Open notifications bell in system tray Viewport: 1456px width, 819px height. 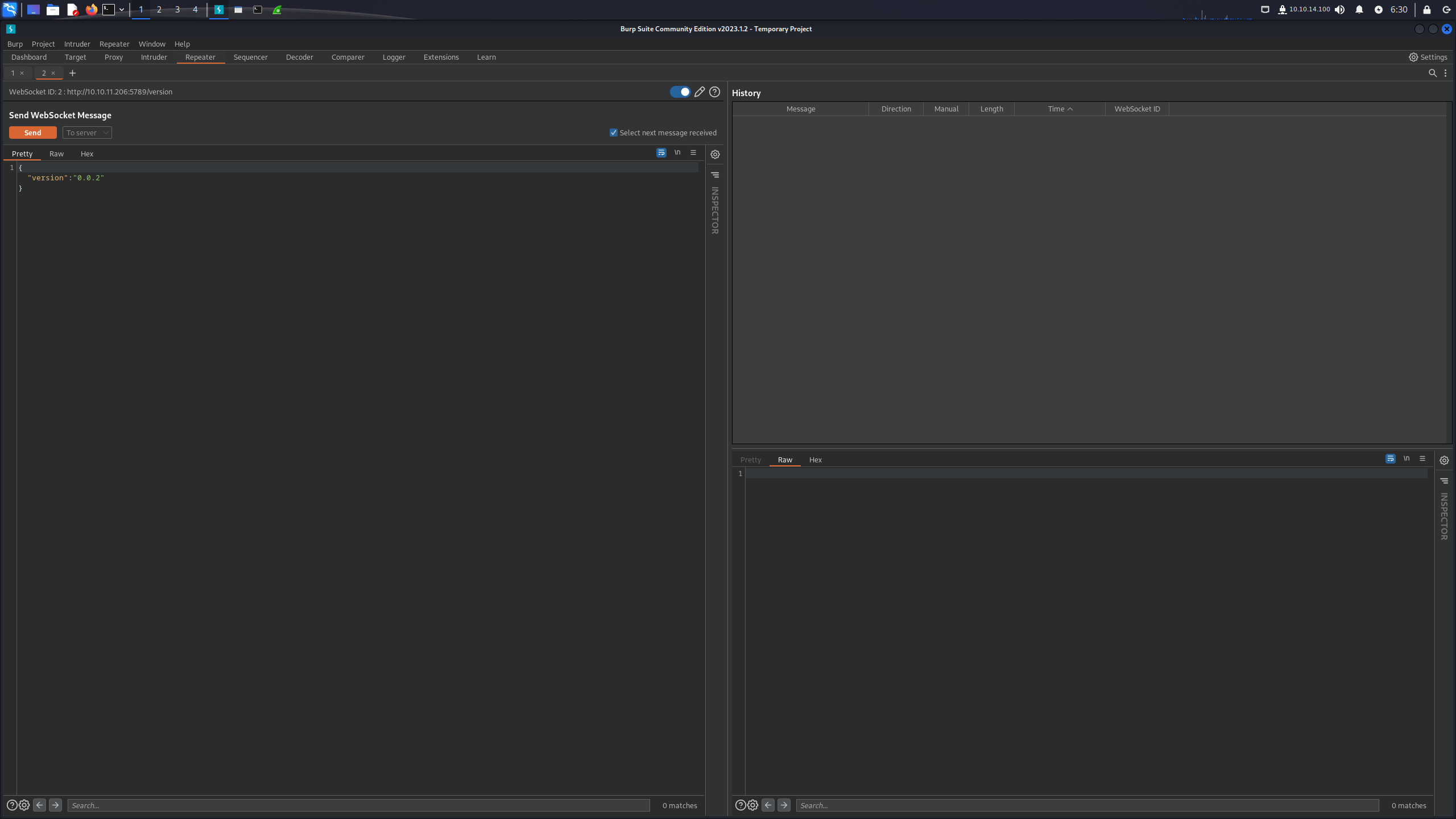[1359, 10]
